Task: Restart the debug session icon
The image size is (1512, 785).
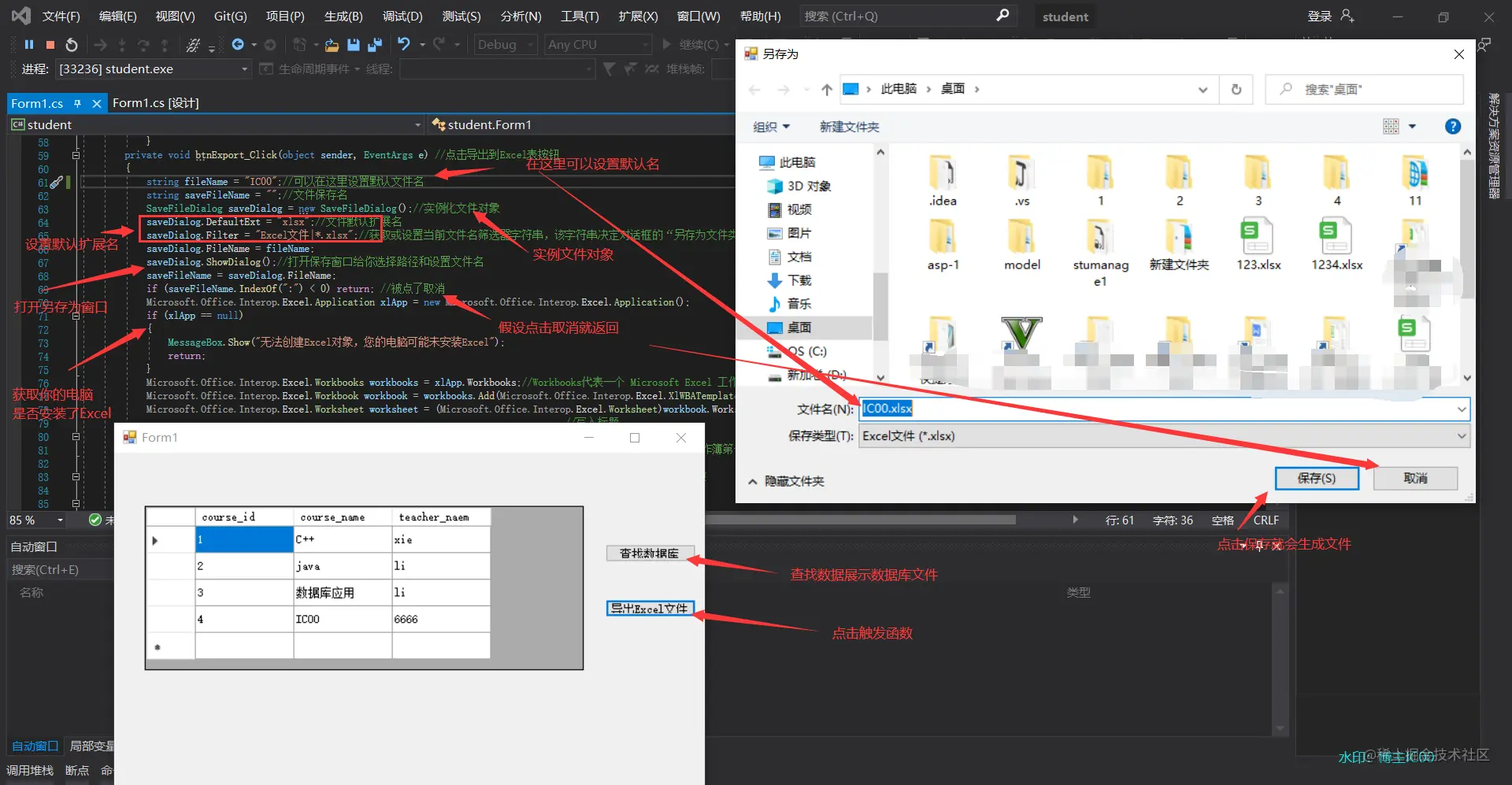Action: pos(72,45)
